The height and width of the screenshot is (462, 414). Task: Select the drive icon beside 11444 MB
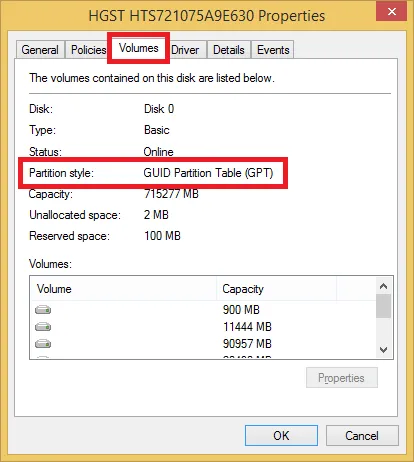click(43, 327)
